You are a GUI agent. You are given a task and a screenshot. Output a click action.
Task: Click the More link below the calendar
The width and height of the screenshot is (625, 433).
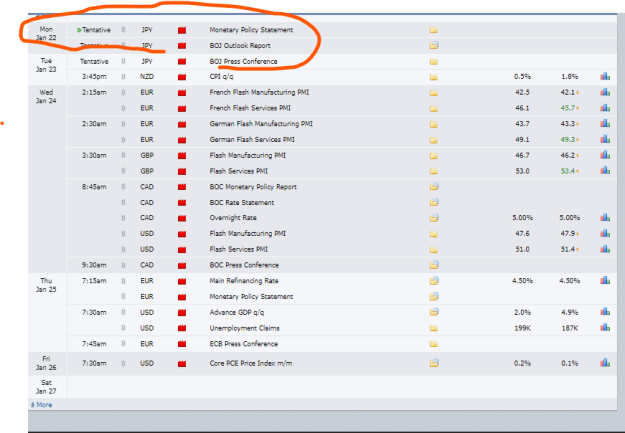(41, 405)
